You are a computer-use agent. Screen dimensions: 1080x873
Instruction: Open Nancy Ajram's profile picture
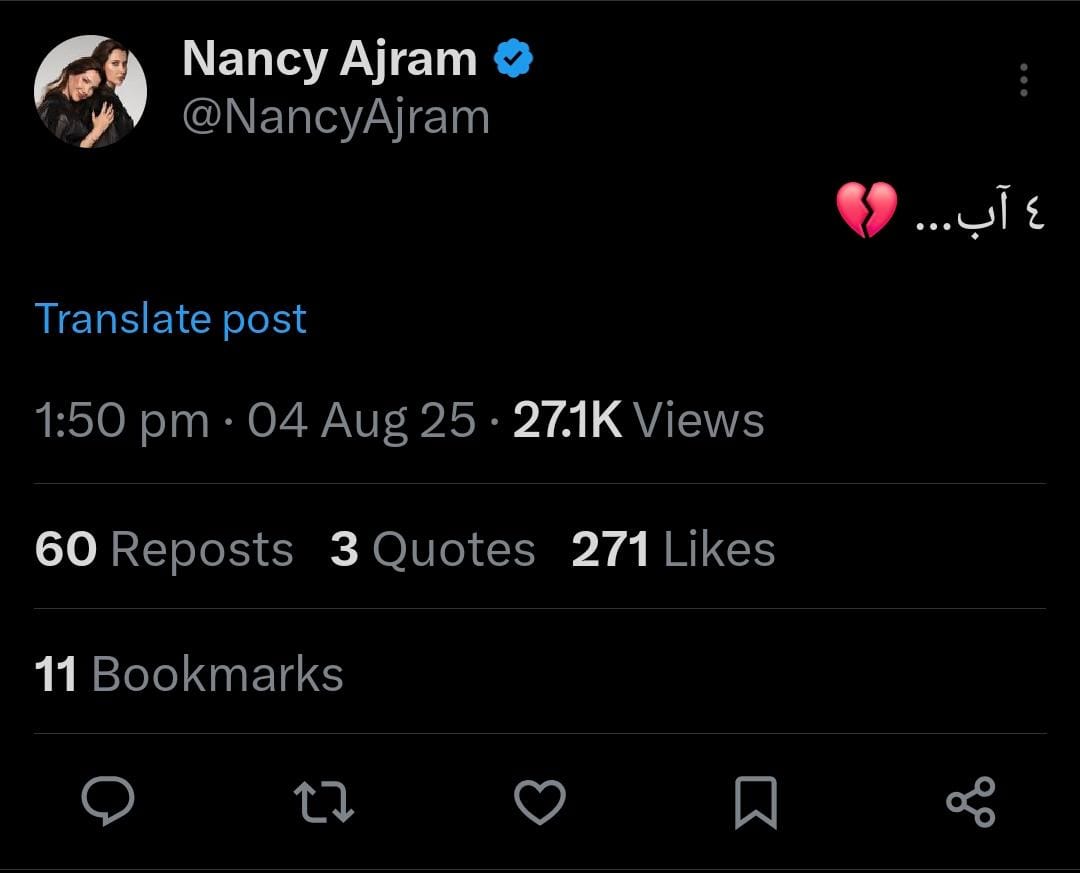[x=91, y=92]
